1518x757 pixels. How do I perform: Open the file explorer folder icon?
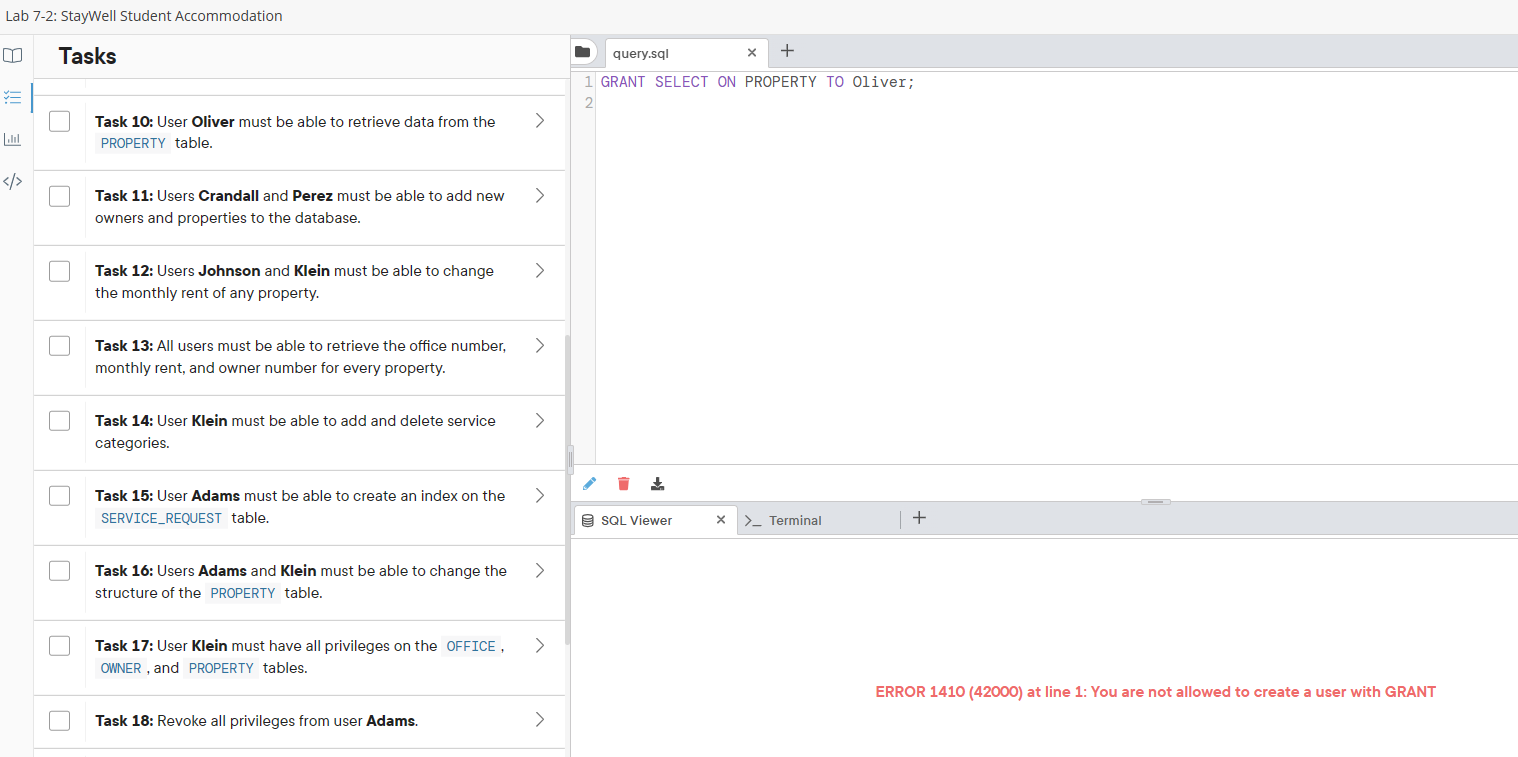click(584, 51)
